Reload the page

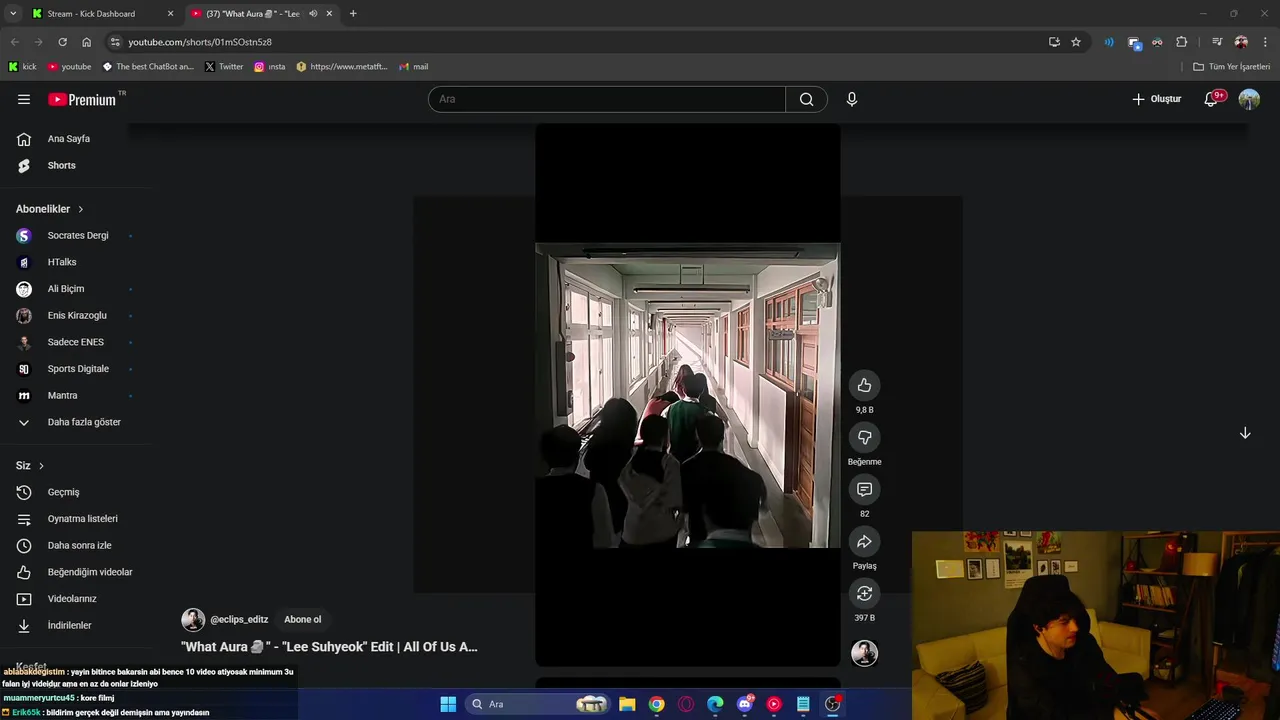62,42
